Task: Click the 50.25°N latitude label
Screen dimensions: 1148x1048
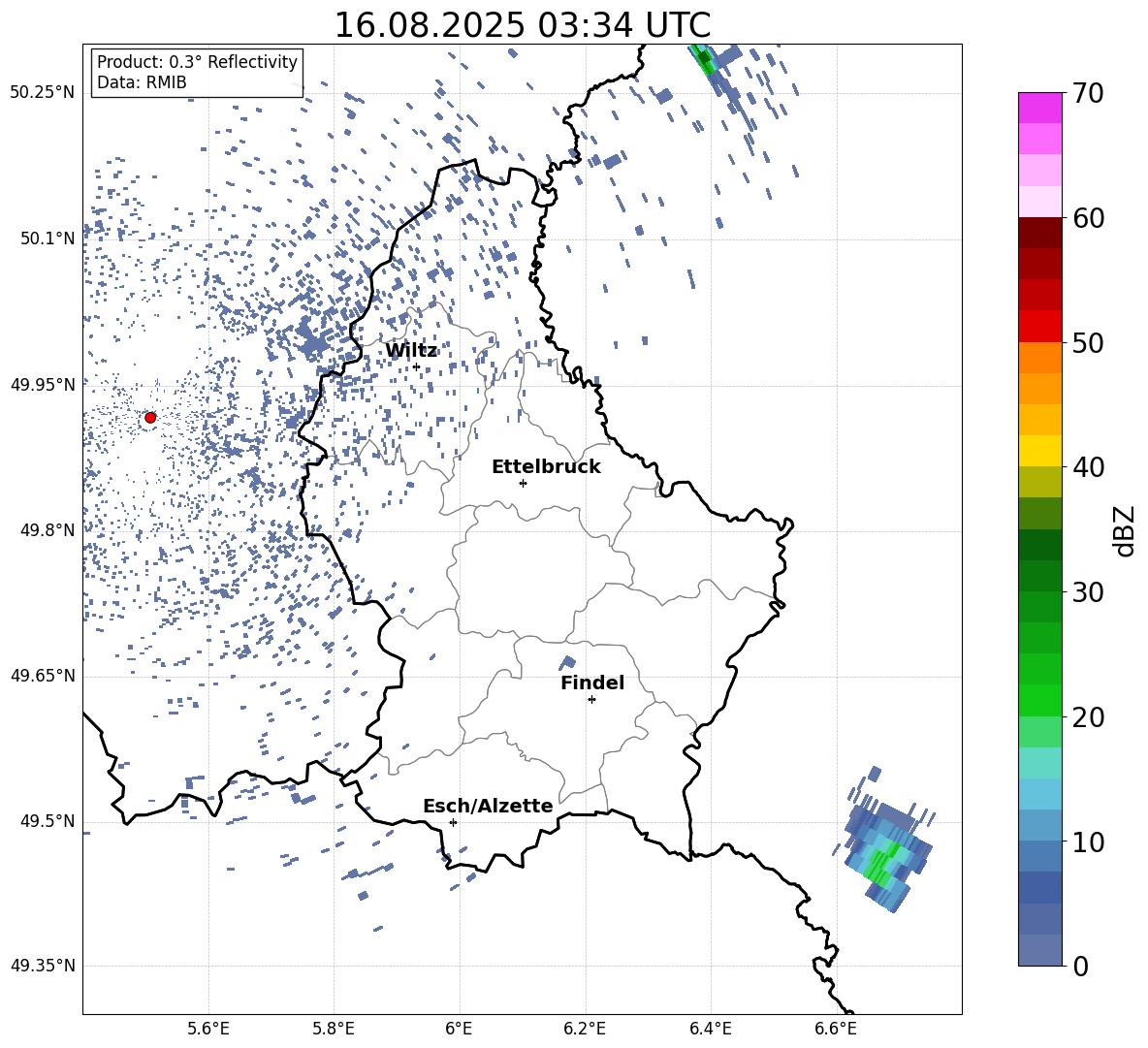Action: click(x=43, y=93)
